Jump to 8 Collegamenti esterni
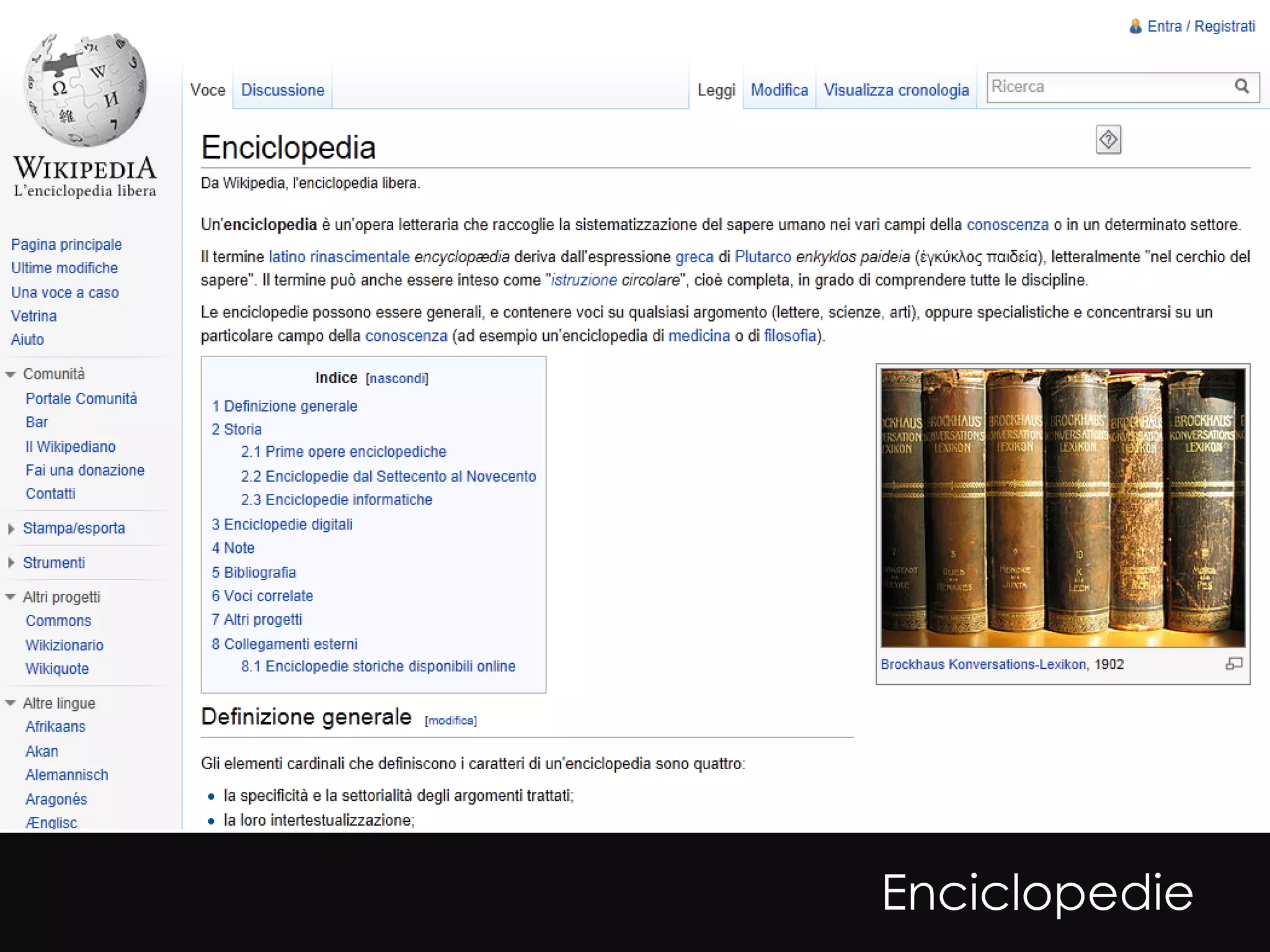This screenshot has height=952, width=1270. pyautogui.click(x=285, y=645)
